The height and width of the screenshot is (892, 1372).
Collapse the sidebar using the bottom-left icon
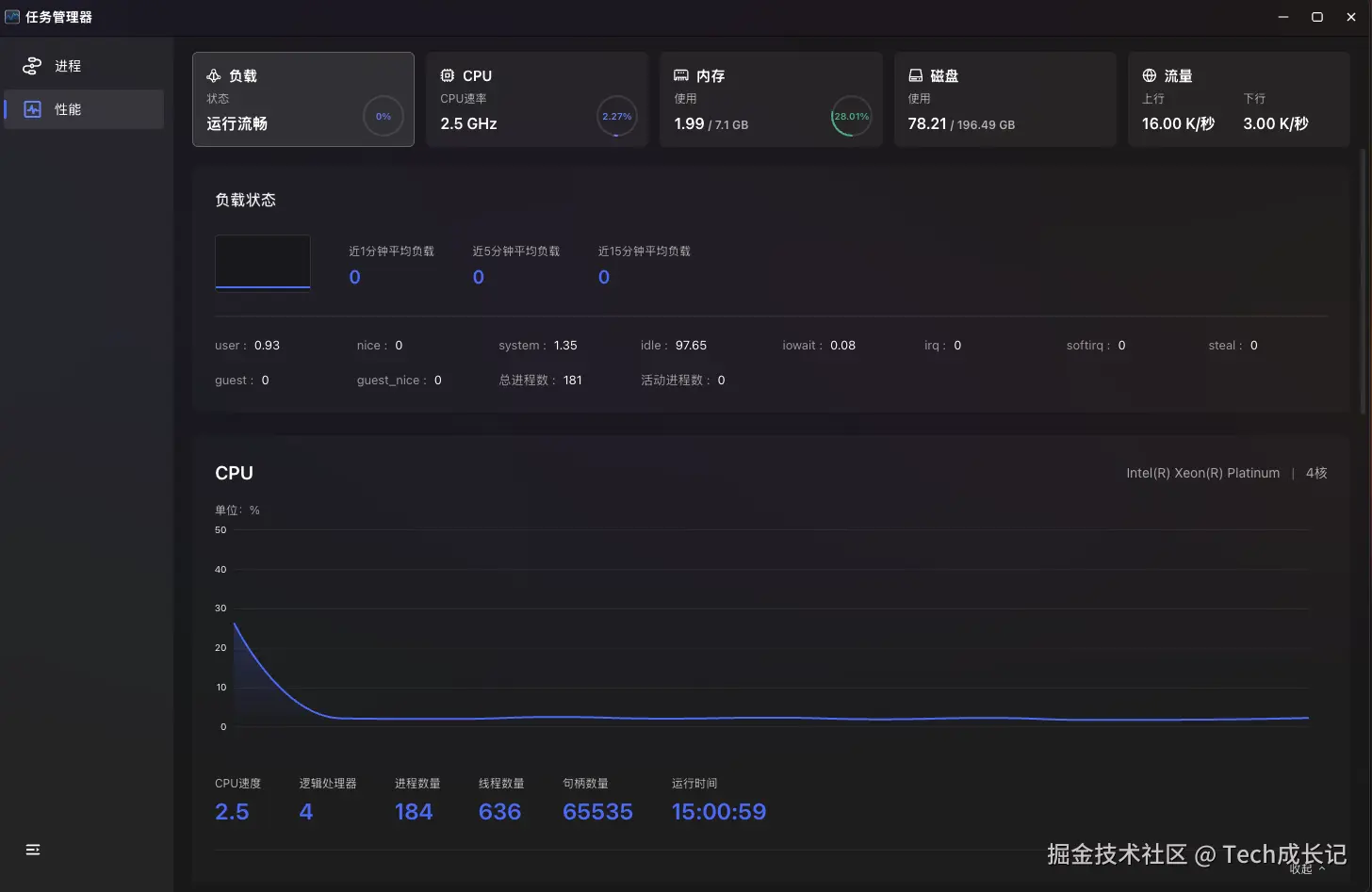[32, 849]
